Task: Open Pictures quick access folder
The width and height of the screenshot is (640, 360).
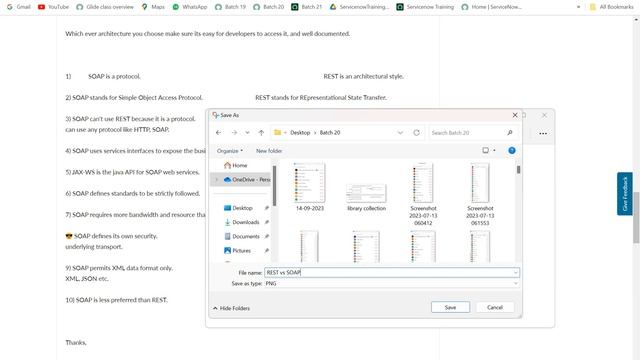Action: pyautogui.click(x=237, y=251)
